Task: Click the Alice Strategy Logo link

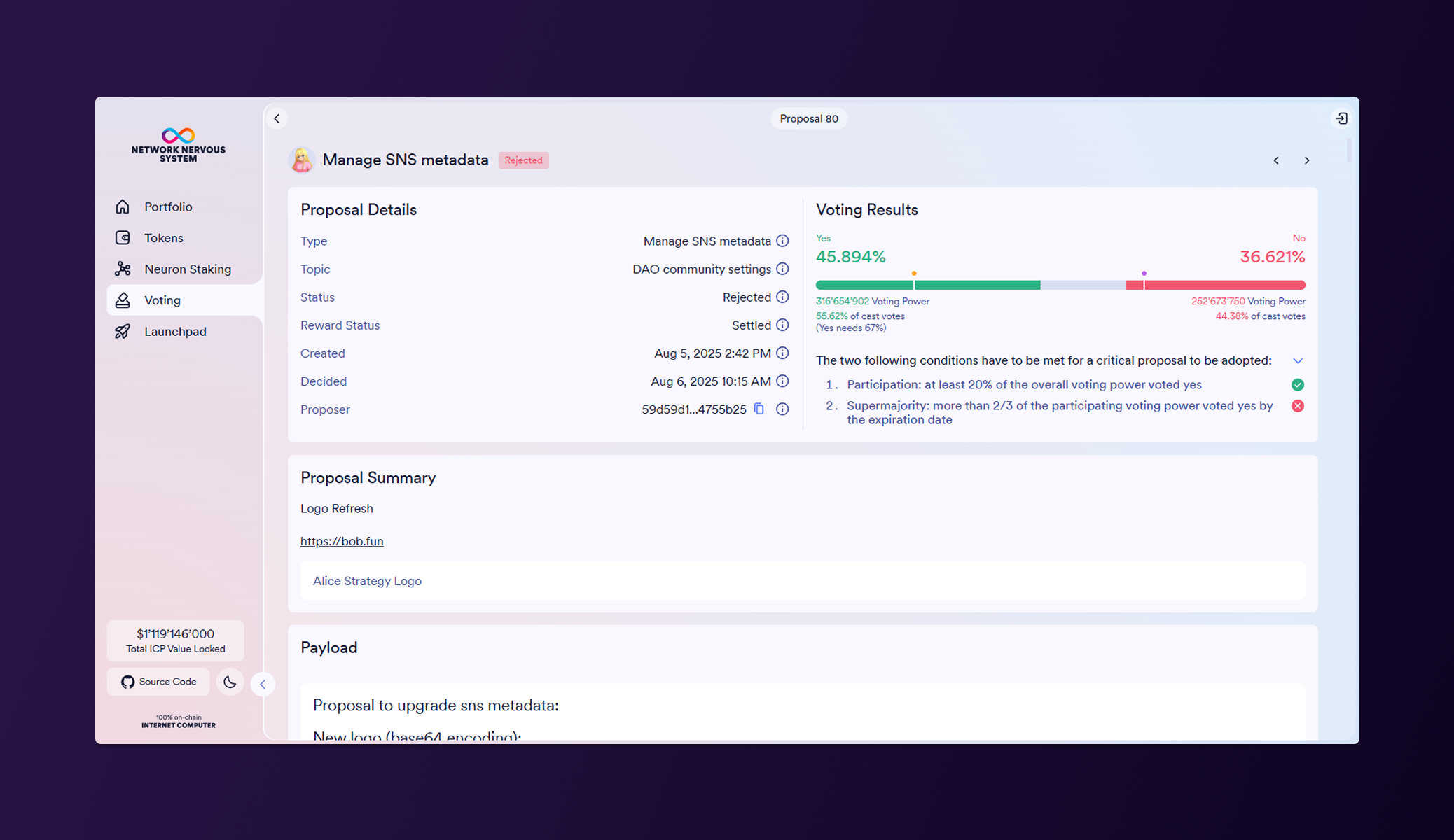Action: pyautogui.click(x=367, y=581)
